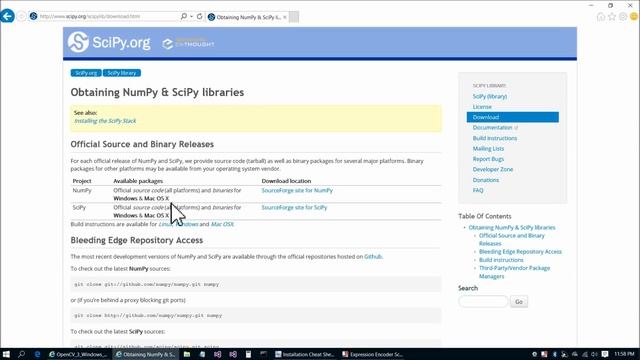Jump to Bleeding Edge Repository Access in contents

[520, 252]
